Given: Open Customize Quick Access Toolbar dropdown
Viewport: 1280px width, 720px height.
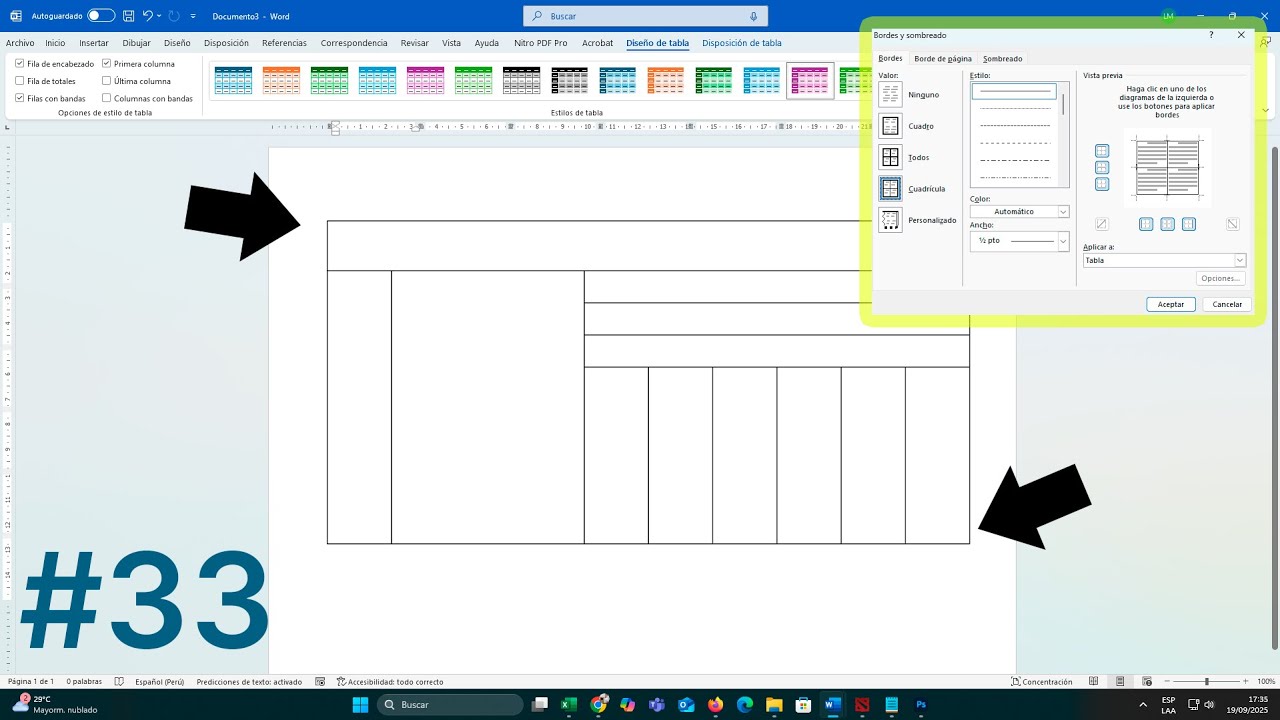Looking at the screenshot, I should click(x=193, y=16).
